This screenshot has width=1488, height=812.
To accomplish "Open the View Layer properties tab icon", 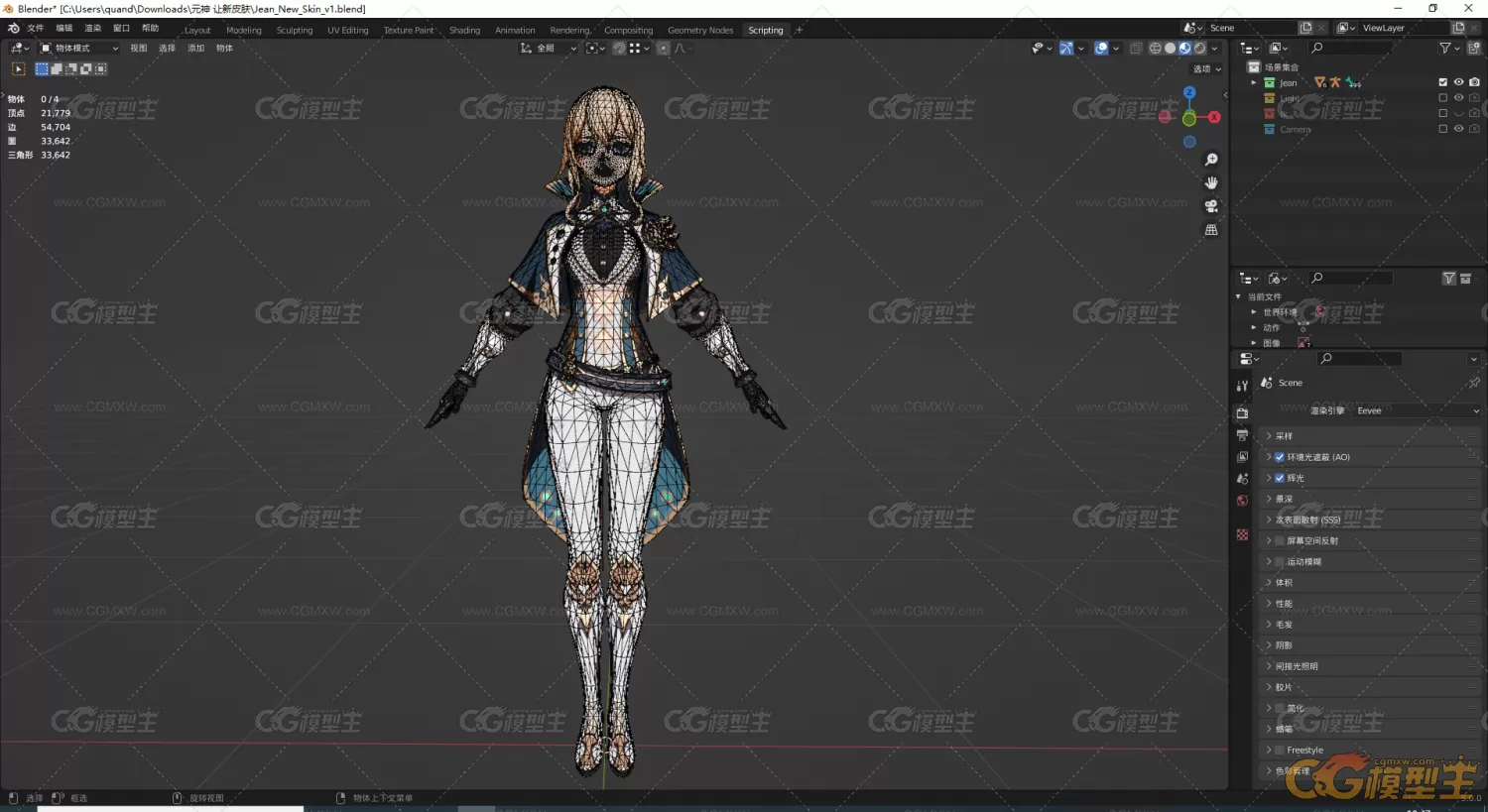I will 1242,457.
